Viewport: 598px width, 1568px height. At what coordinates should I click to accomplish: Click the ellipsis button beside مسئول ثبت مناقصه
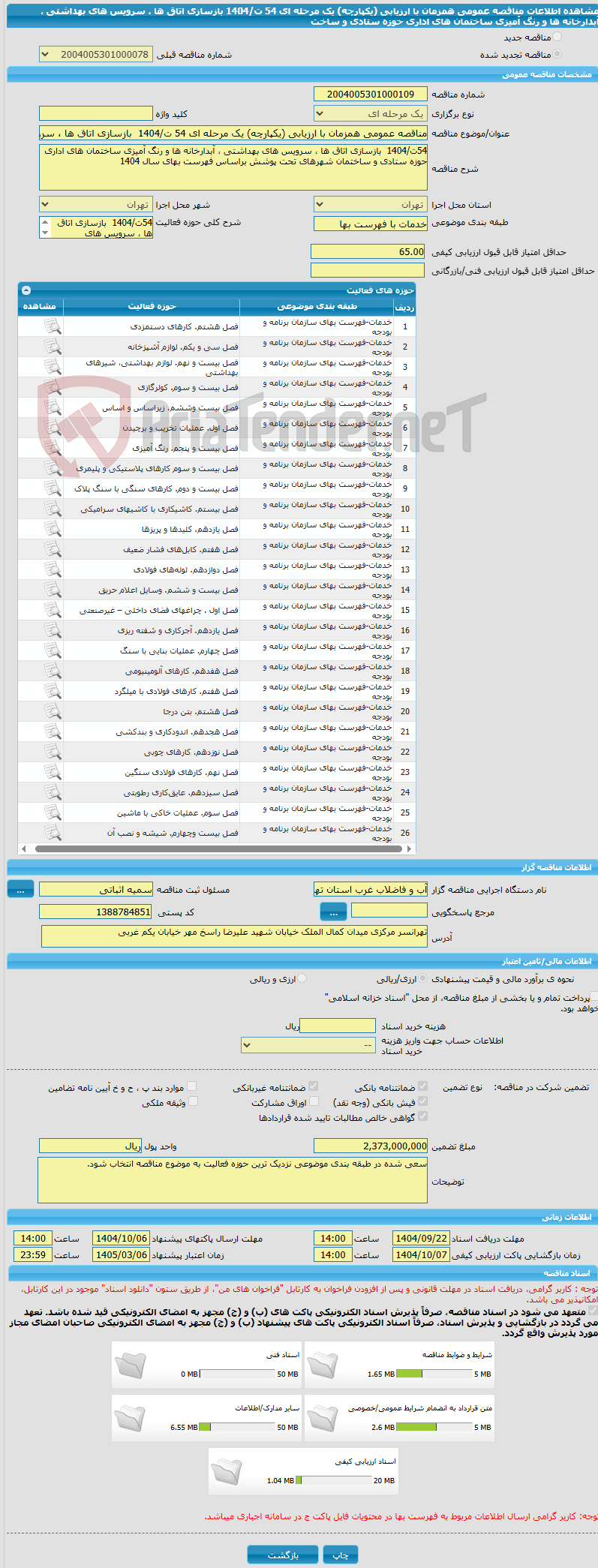click(20, 889)
